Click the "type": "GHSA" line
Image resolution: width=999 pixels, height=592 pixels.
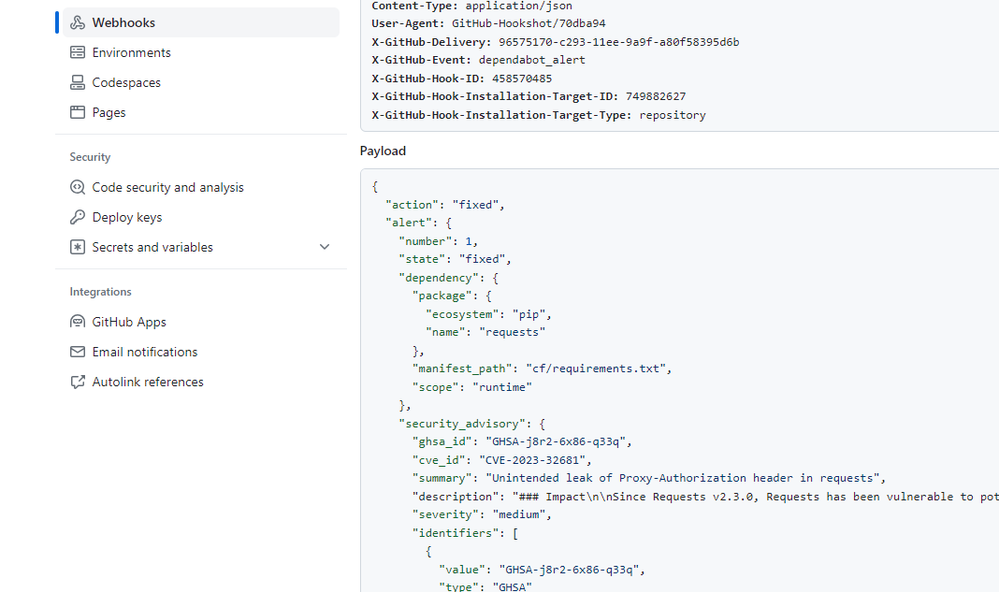[485, 586]
